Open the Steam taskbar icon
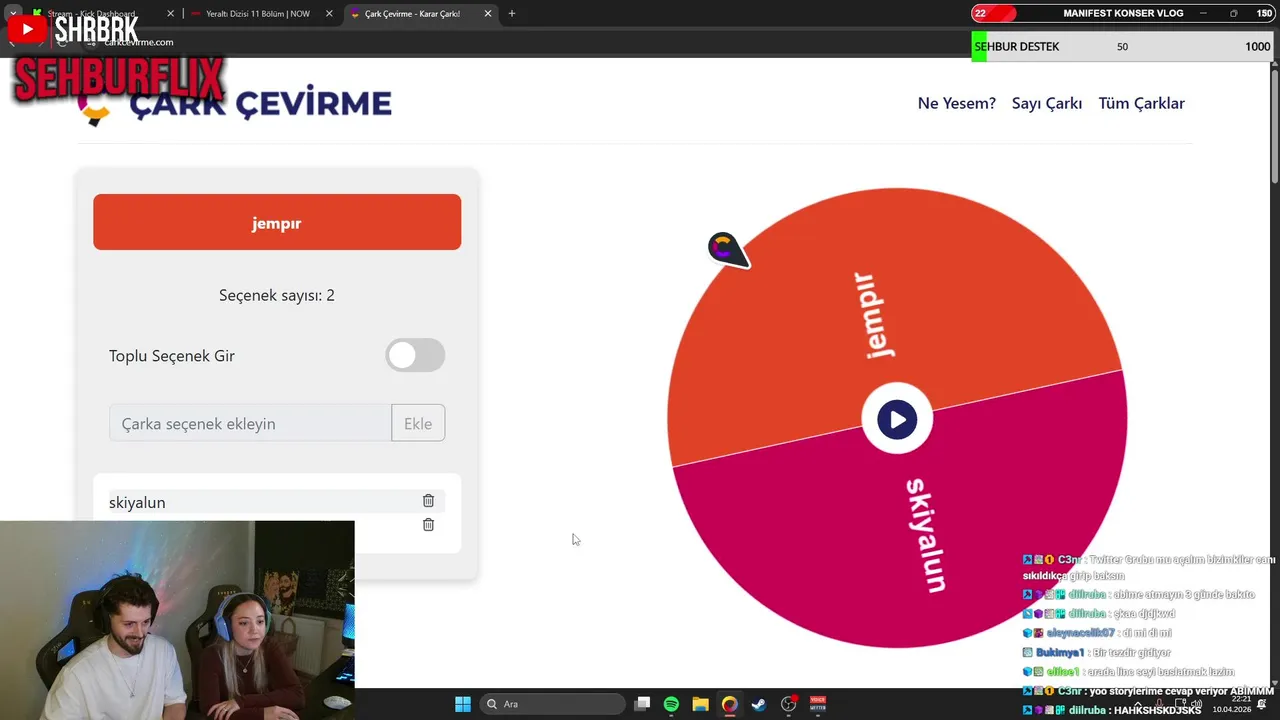 pyautogui.click(x=759, y=704)
